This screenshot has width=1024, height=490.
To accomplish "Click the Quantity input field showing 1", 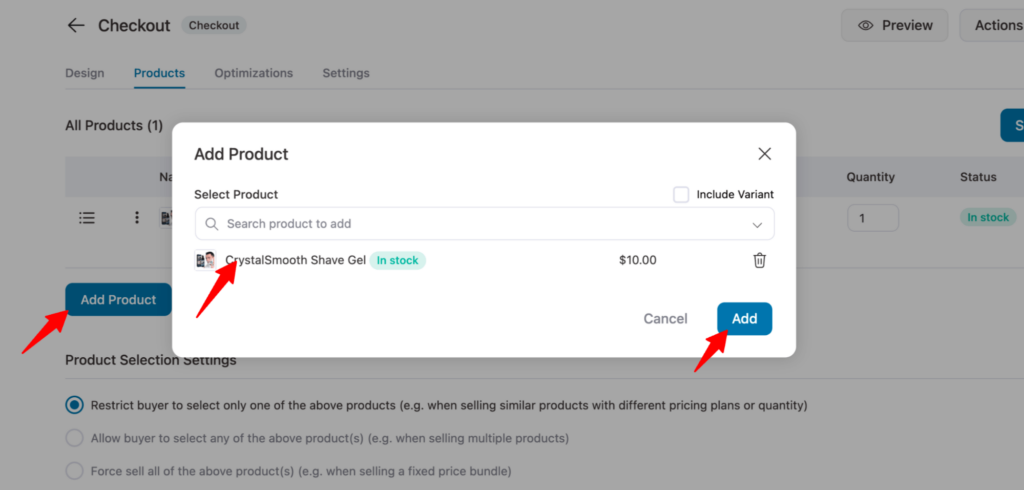I will click(x=872, y=217).
